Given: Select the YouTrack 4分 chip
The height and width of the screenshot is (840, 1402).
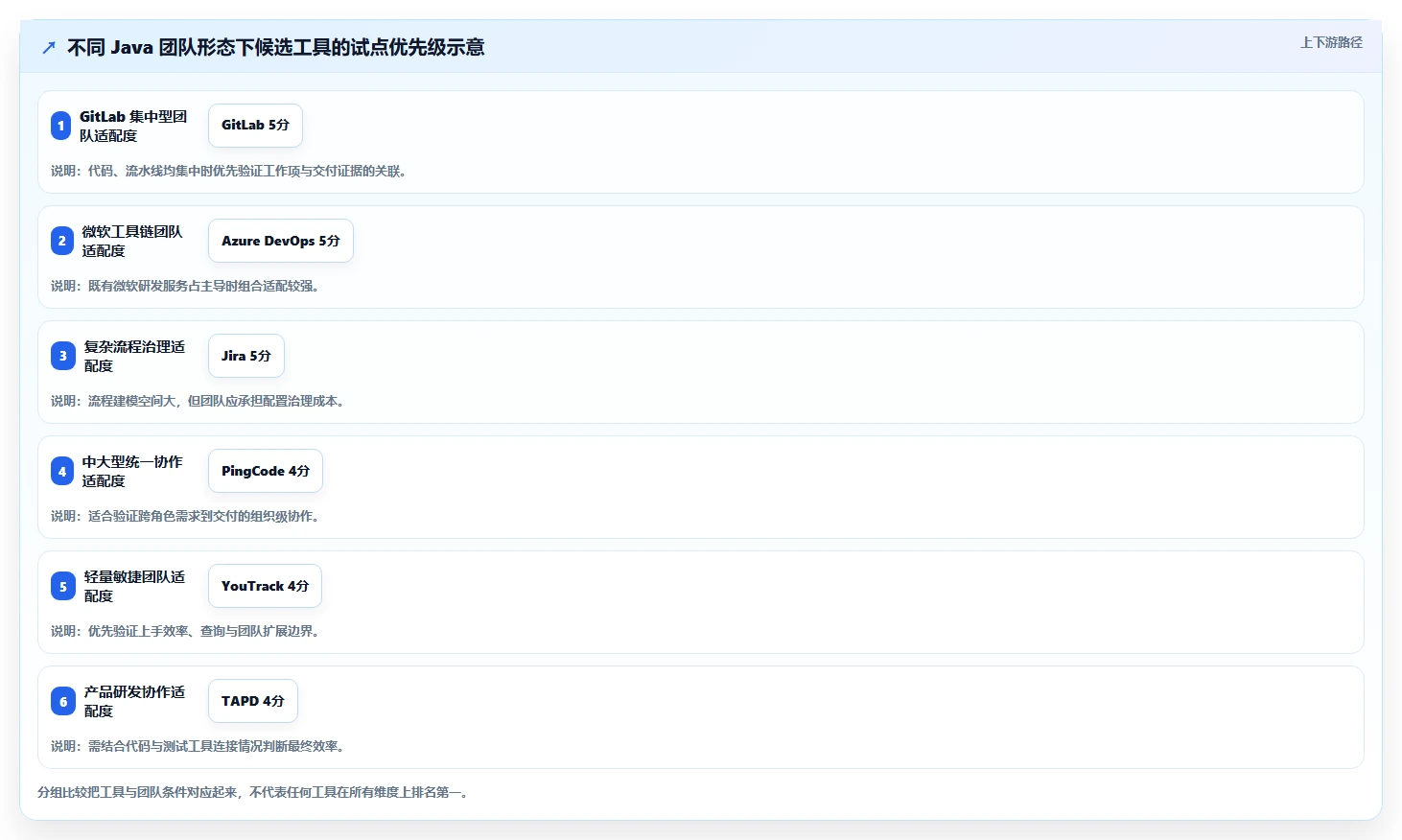Looking at the screenshot, I should 265,586.
